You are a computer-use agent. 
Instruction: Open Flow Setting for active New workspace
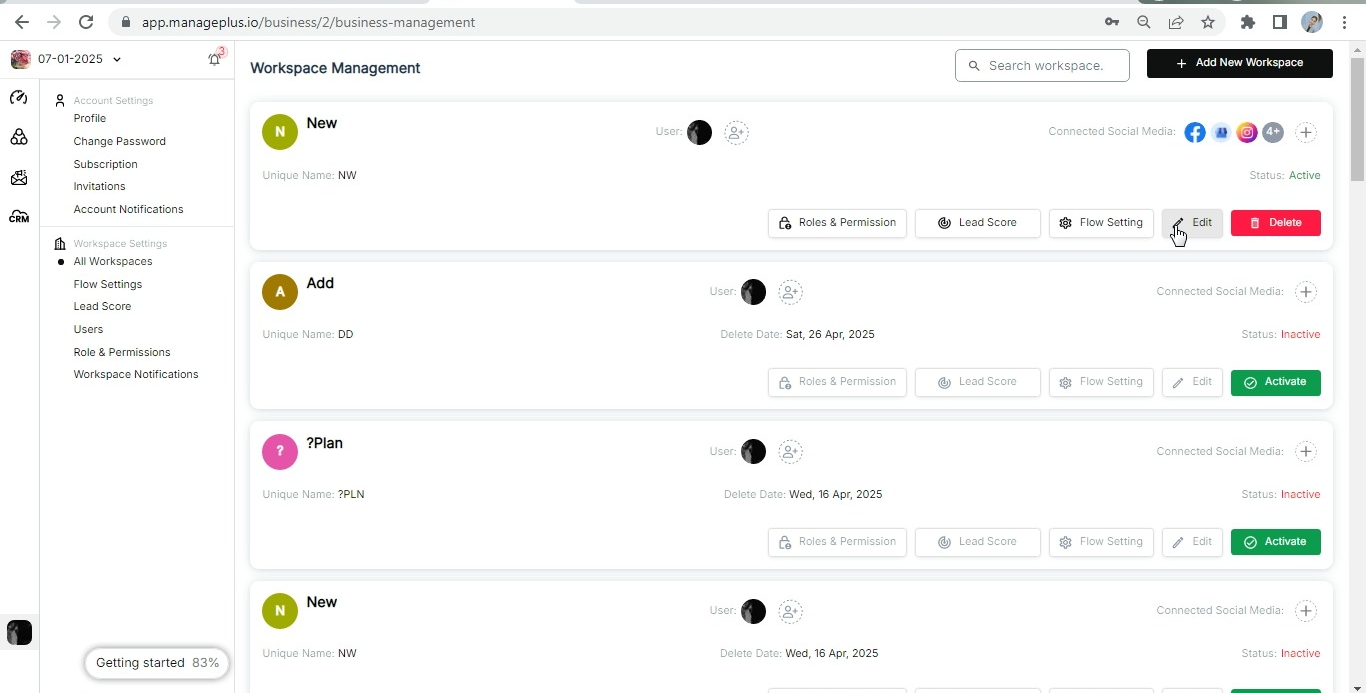[1101, 223]
